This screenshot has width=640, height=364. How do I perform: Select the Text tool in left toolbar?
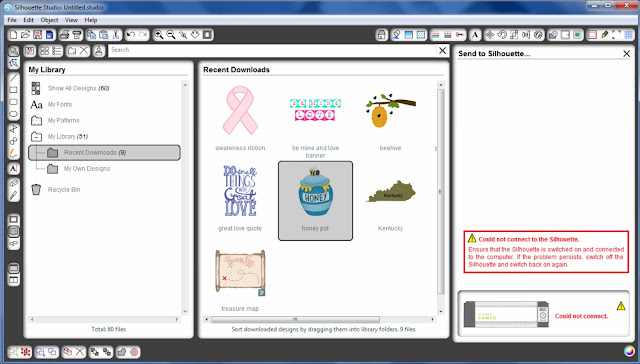click(13, 168)
